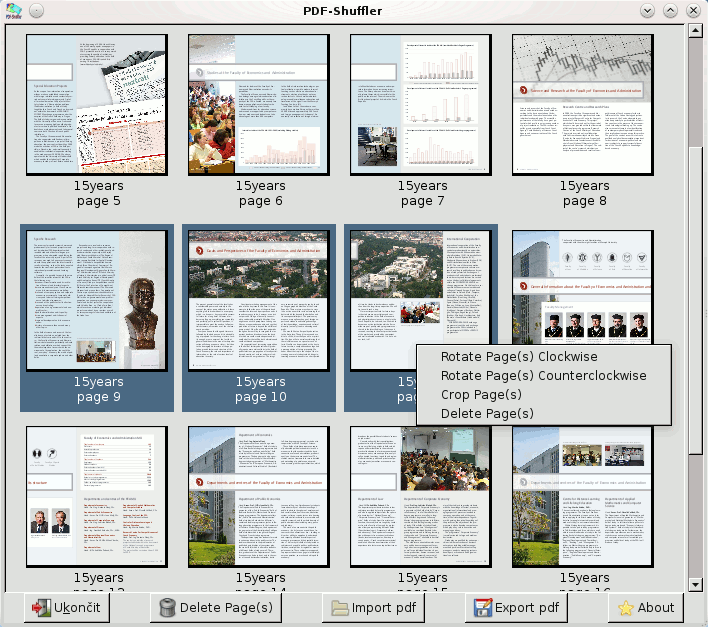Select the thumbnail showing five portraits

coord(583,287)
